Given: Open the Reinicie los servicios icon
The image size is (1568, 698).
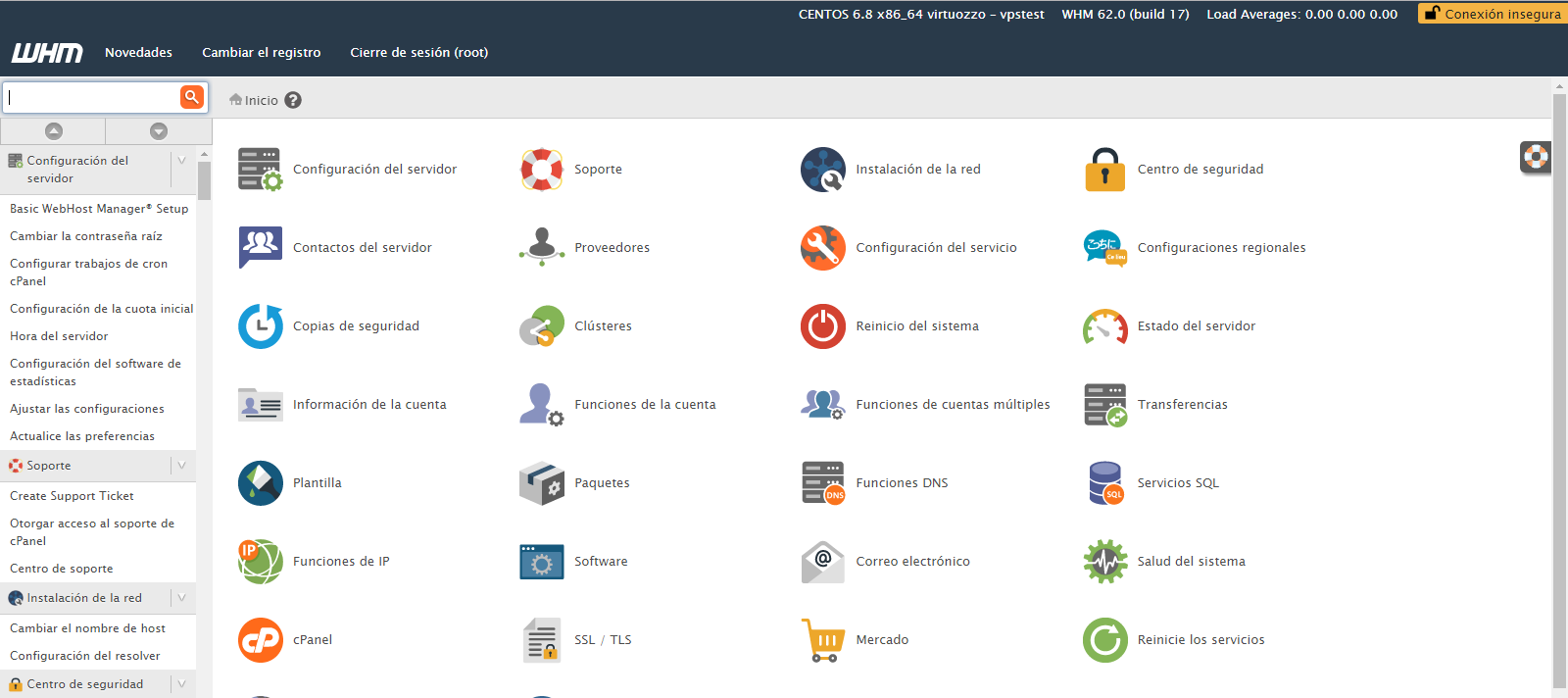Looking at the screenshot, I should pos(1105,640).
